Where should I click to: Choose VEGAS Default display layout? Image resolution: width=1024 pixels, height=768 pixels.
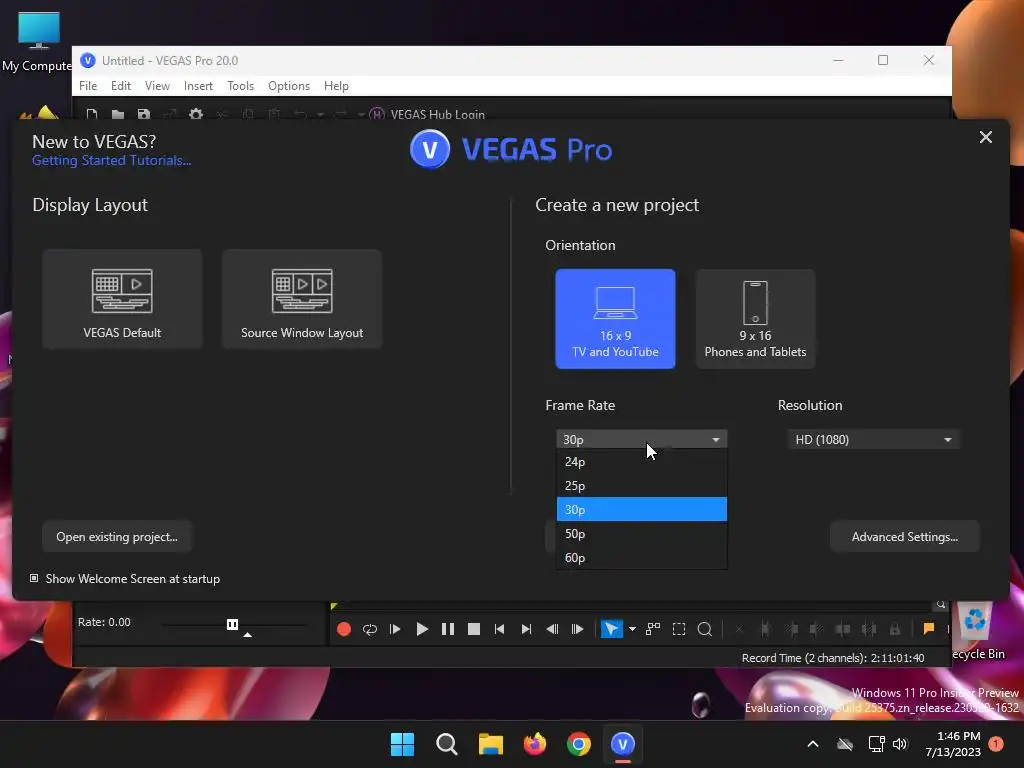(122, 298)
